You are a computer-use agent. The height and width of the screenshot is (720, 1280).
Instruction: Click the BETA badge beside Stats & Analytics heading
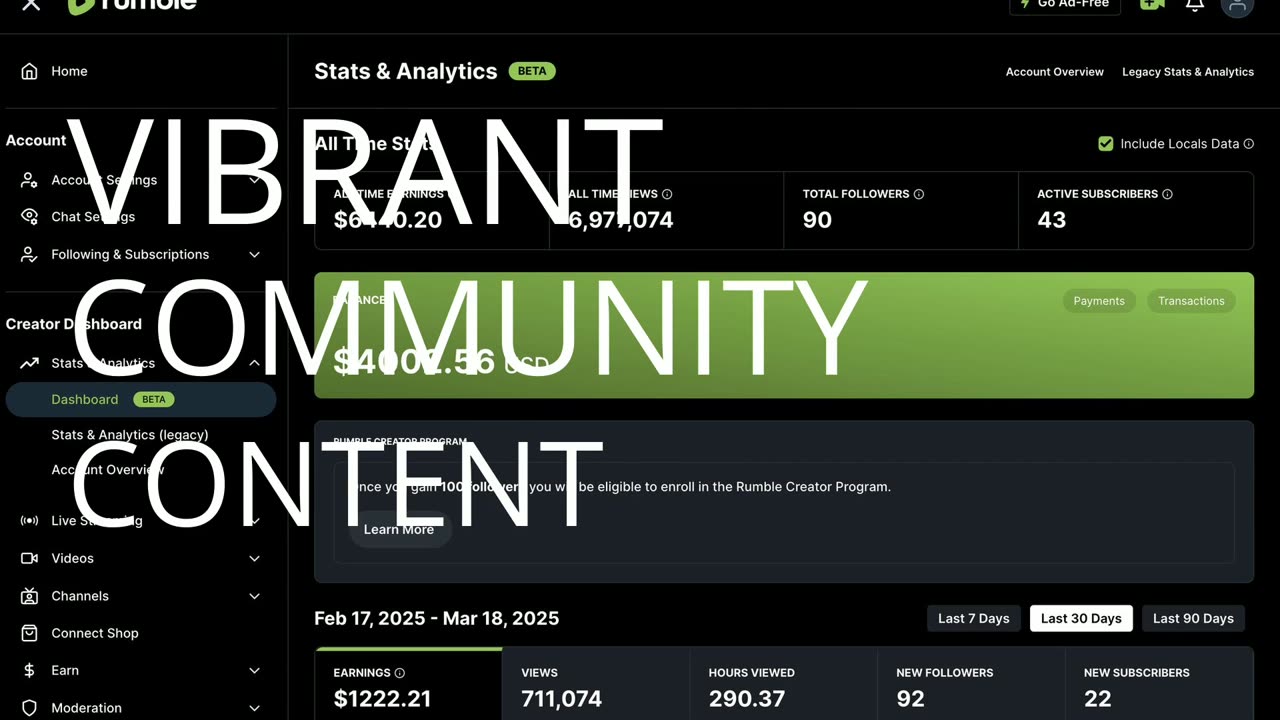(532, 71)
